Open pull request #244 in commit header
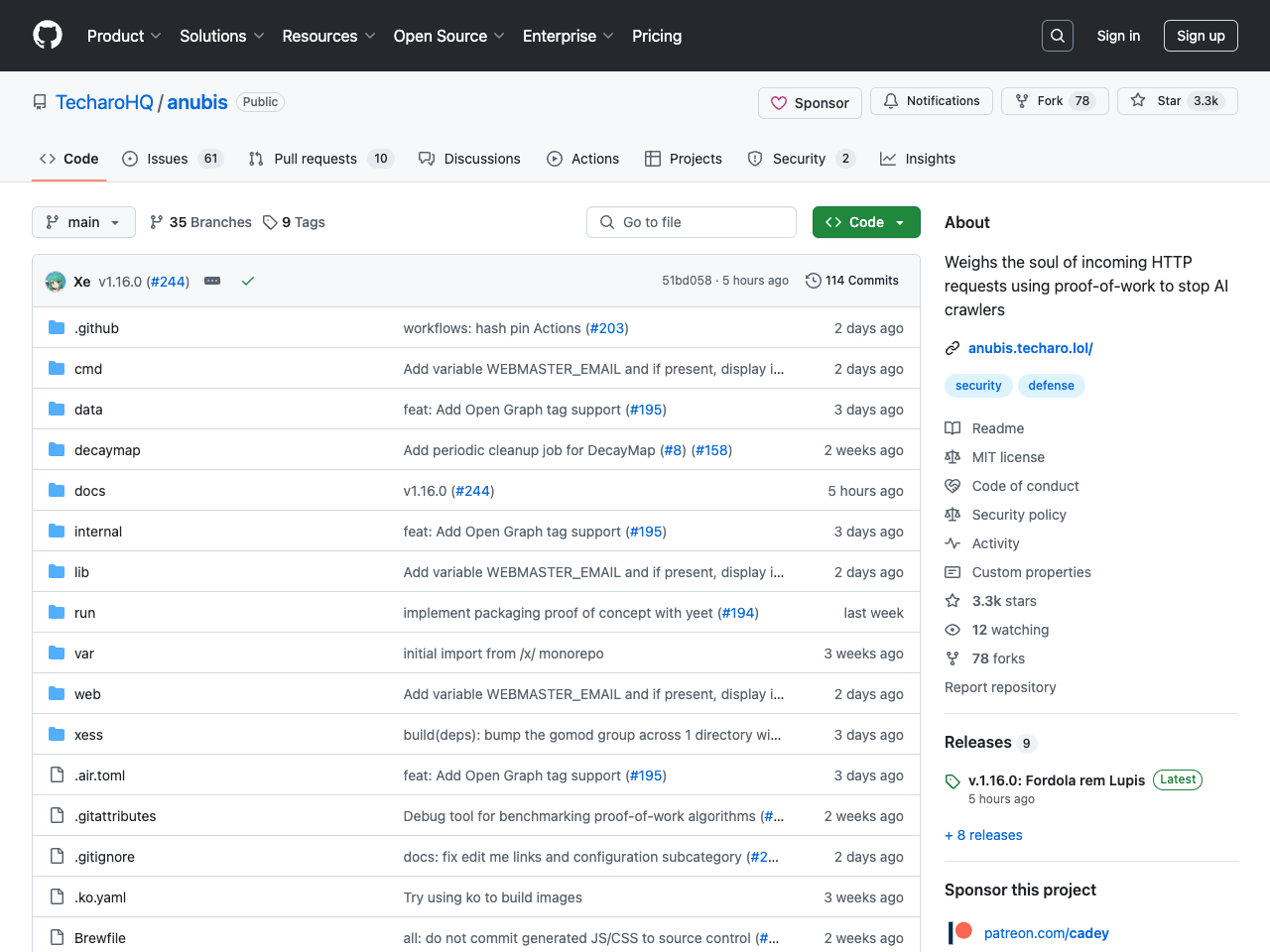 click(x=168, y=282)
